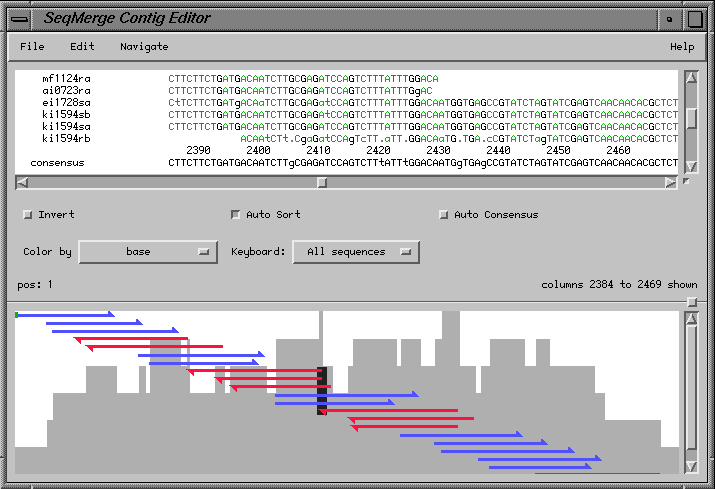
Task: Select the ki1594rb sequence name
Action: pyautogui.click(x=66, y=138)
